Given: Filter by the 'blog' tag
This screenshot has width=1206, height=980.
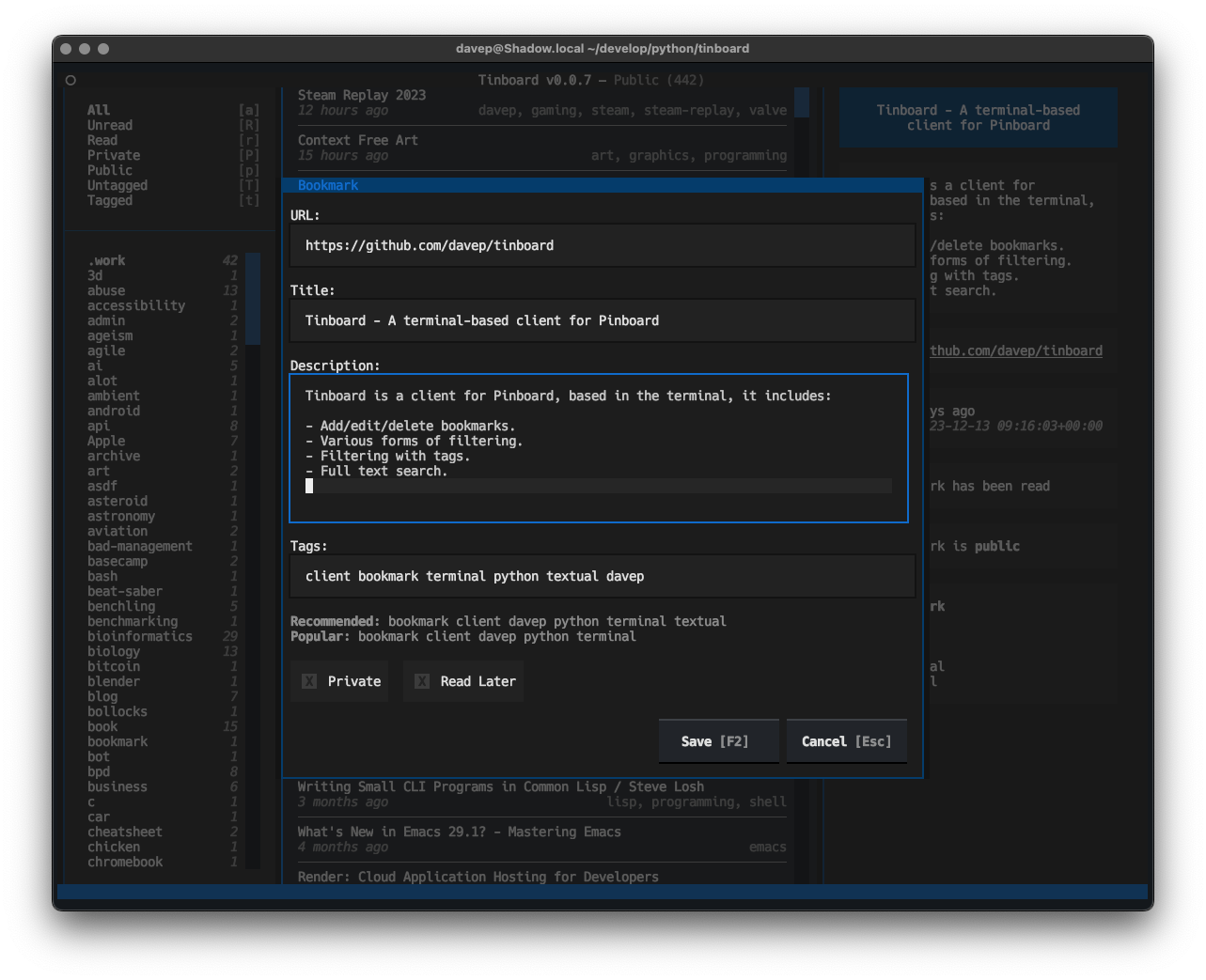Looking at the screenshot, I should pos(163,696).
